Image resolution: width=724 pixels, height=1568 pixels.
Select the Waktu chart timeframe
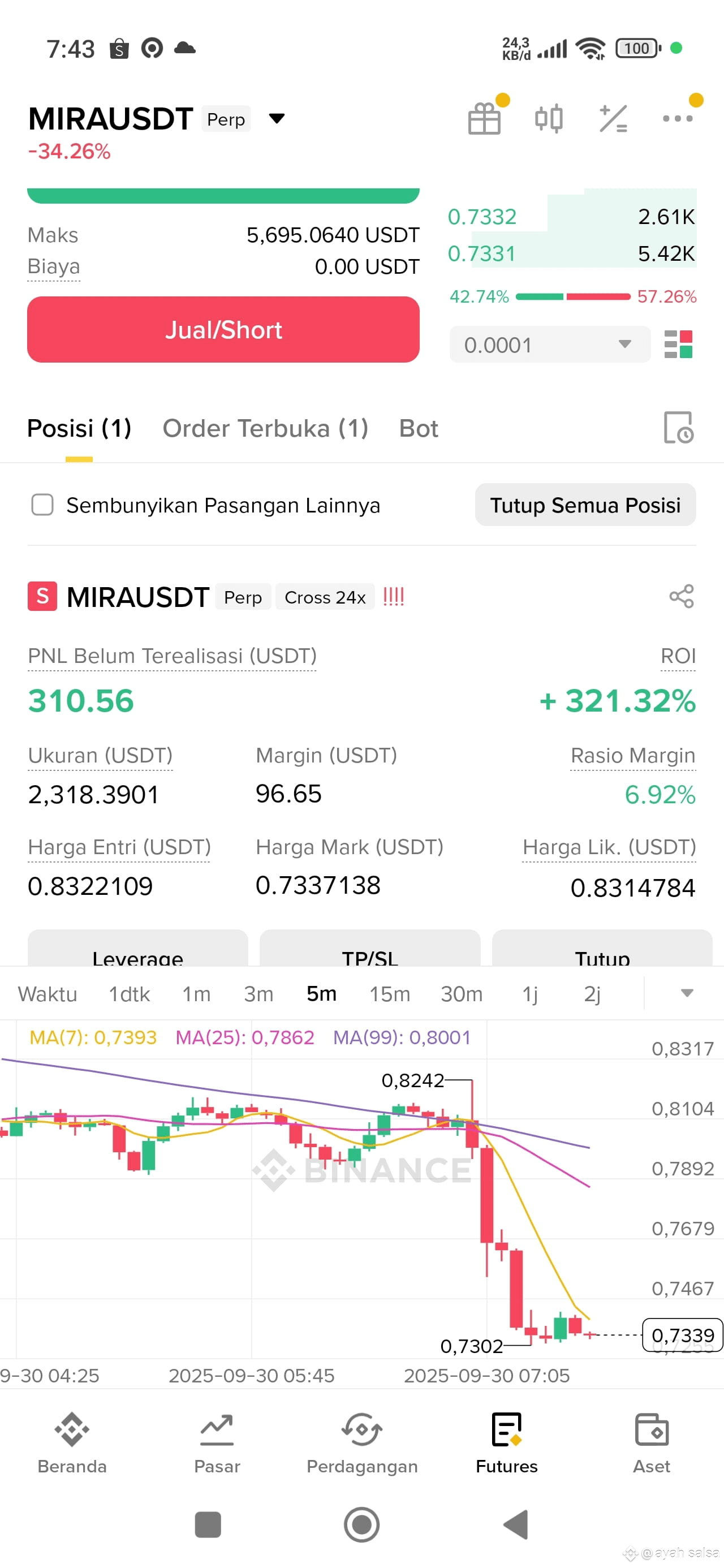pyautogui.click(x=48, y=994)
